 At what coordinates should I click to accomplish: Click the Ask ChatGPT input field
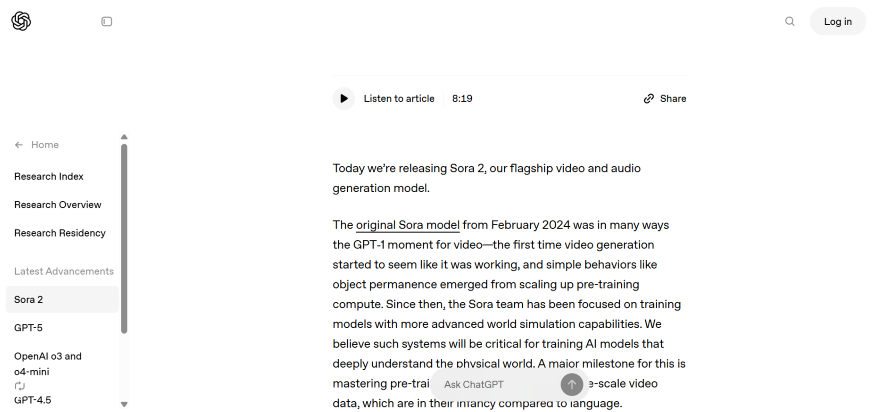pos(495,384)
